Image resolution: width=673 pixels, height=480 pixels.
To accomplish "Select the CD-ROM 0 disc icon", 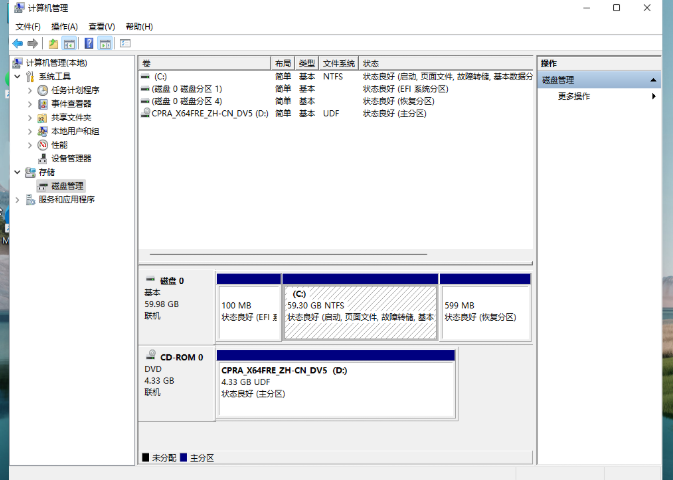I will pyautogui.click(x=151, y=356).
